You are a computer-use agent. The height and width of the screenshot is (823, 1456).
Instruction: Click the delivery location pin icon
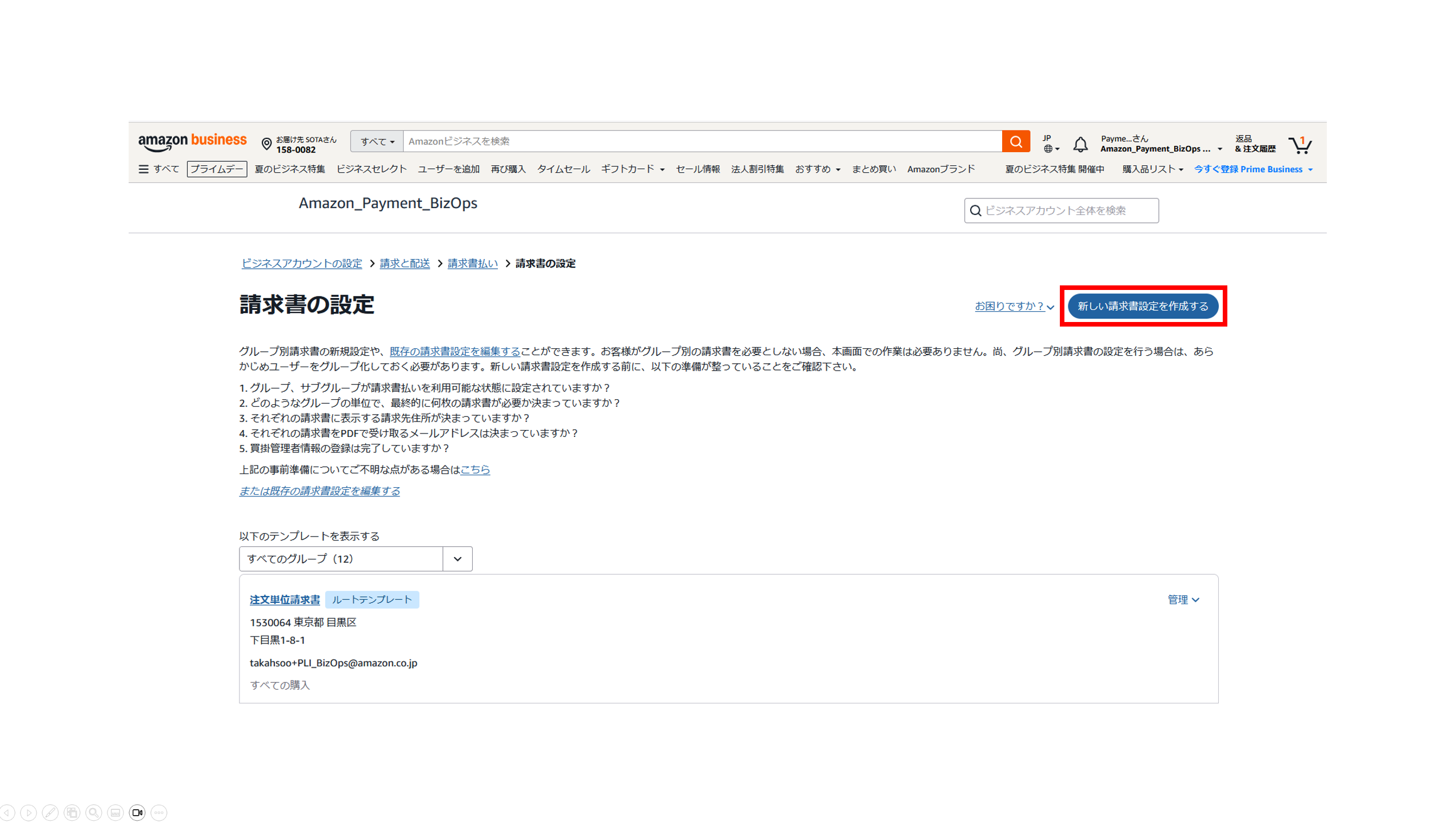(x=266, y=144)
